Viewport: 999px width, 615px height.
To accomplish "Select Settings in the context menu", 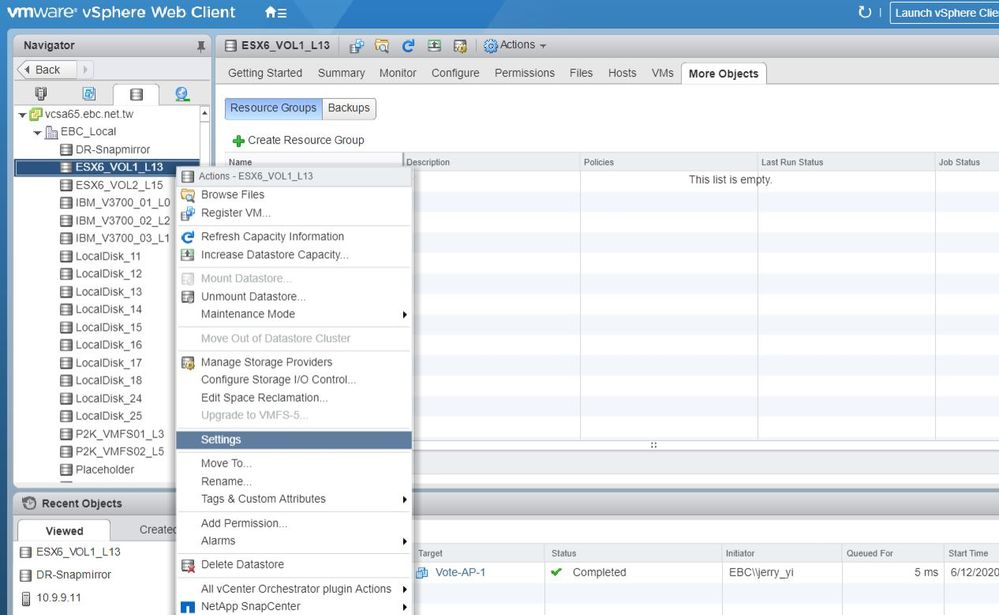I will click(x=221, y=440).
